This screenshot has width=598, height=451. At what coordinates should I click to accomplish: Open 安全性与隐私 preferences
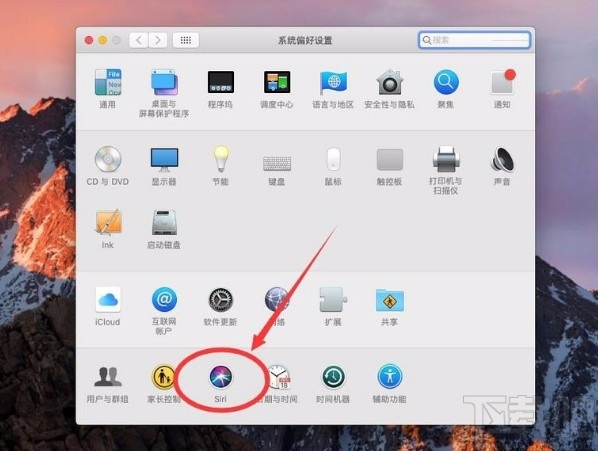click(389, 82)
